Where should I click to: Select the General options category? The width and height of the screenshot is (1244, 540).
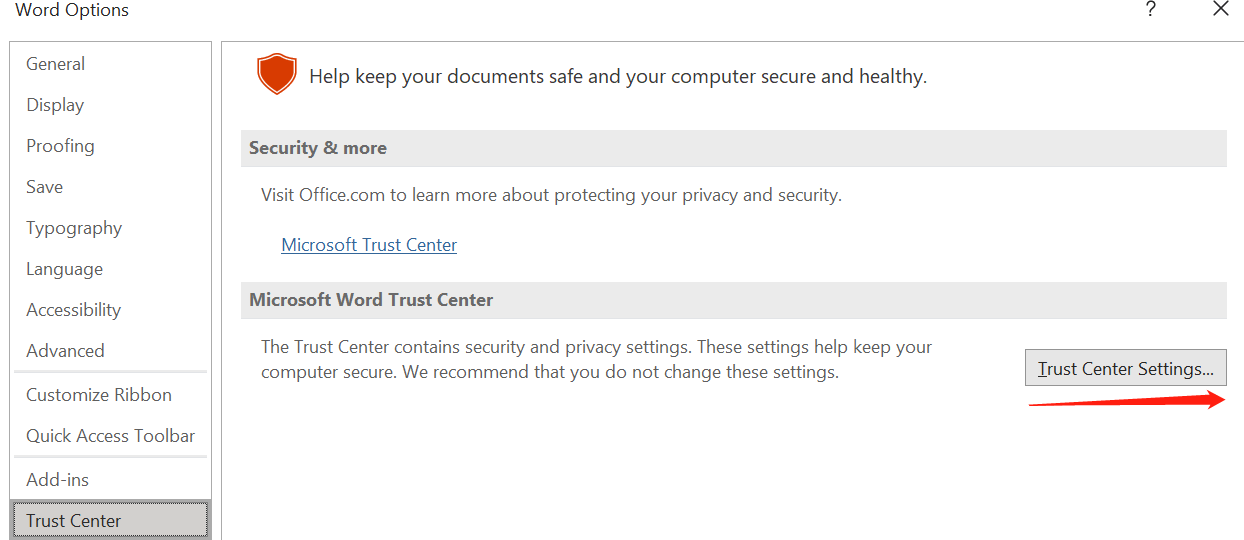coord(56,64)
